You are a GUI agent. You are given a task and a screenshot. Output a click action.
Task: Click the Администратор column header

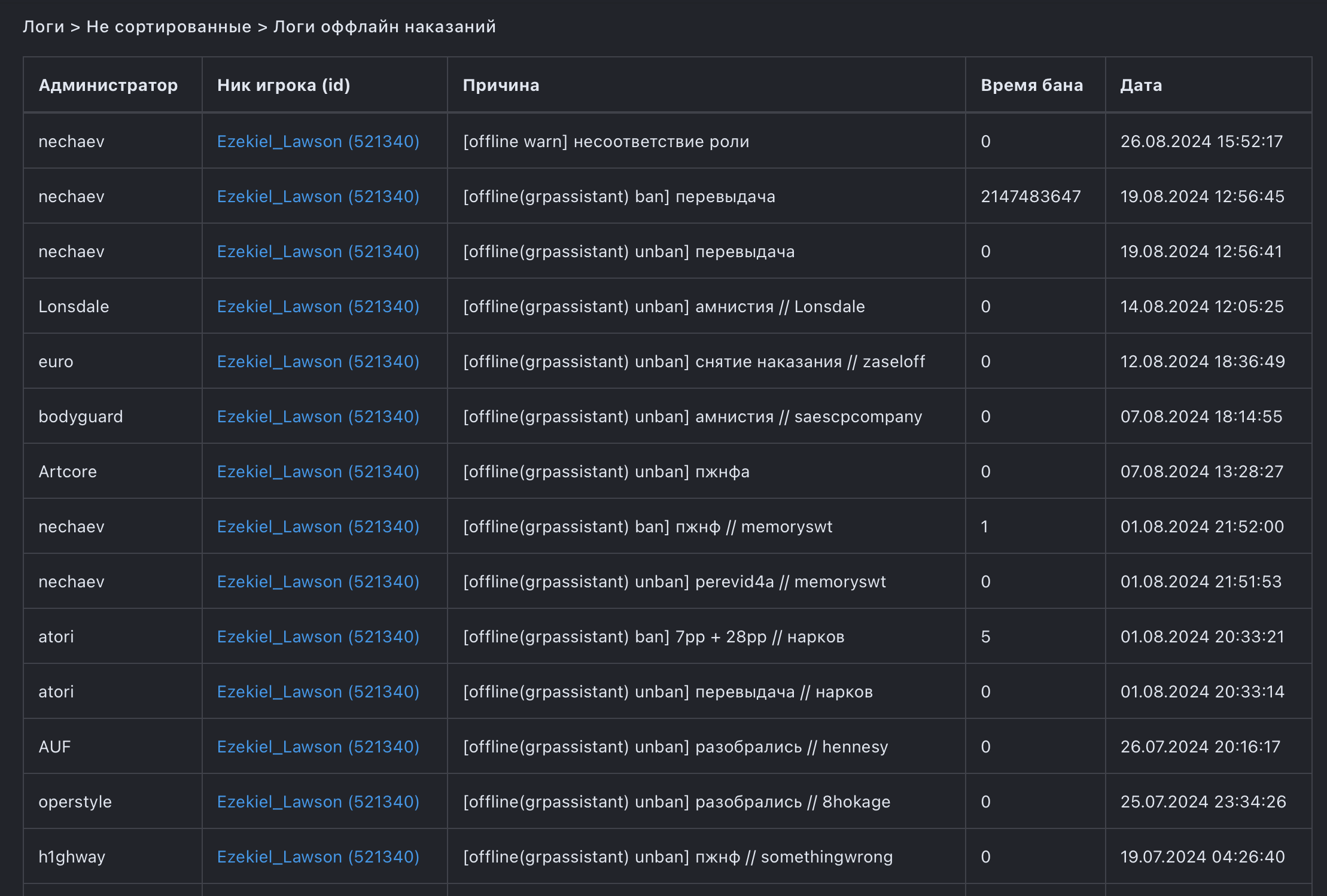[x=108, y=86]
